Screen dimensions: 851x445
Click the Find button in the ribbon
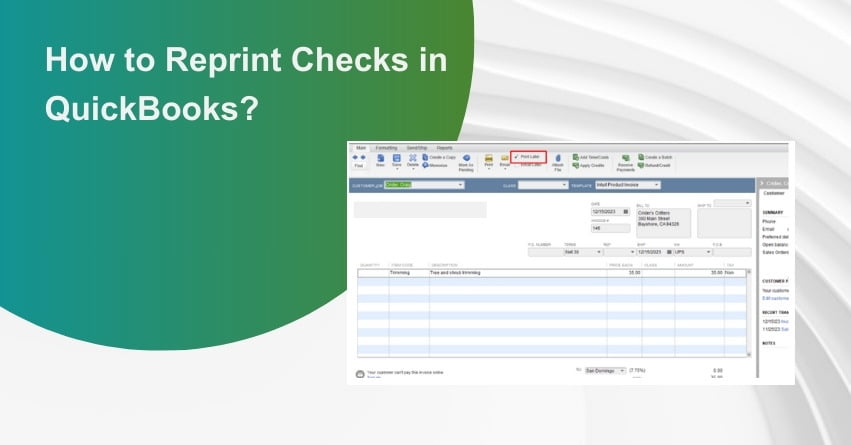pos(359,166)
